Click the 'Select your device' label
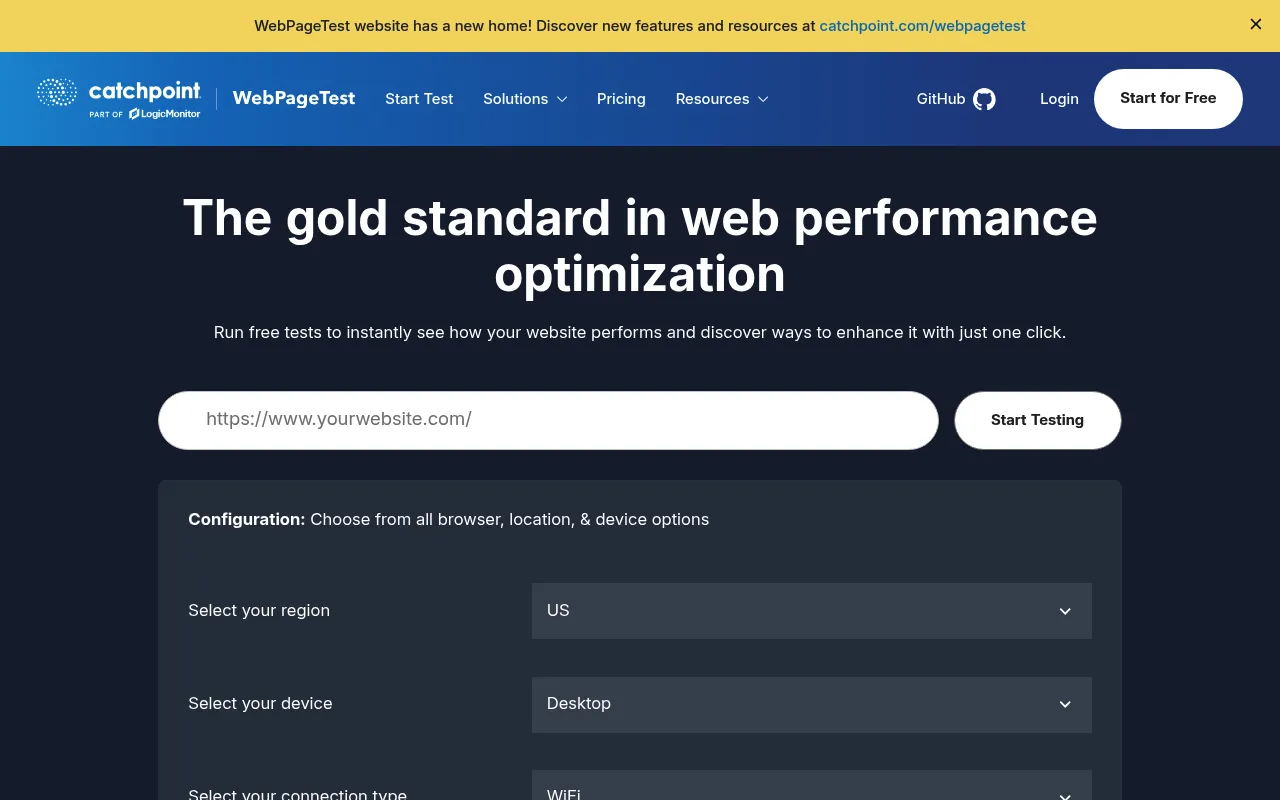 tap(260, 704)
